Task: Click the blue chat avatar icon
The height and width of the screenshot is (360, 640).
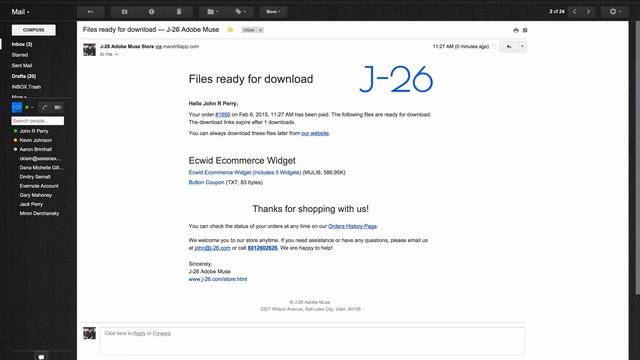Action: pos(17,107)
